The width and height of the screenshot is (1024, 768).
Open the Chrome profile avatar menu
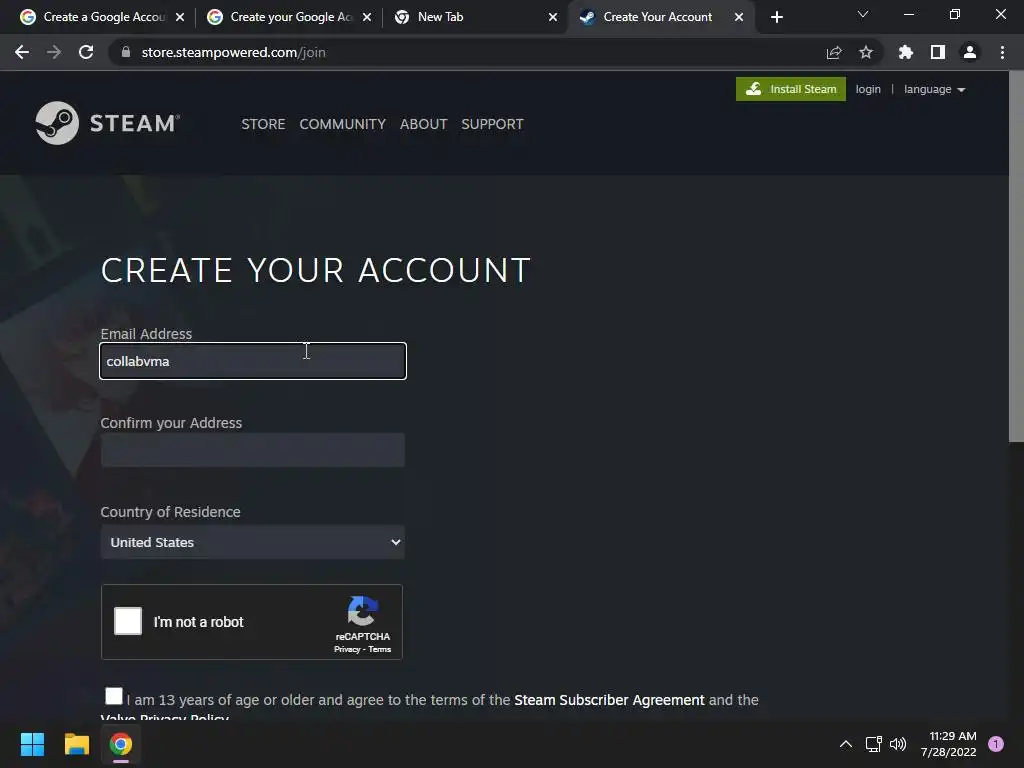[x=970, y=52]
